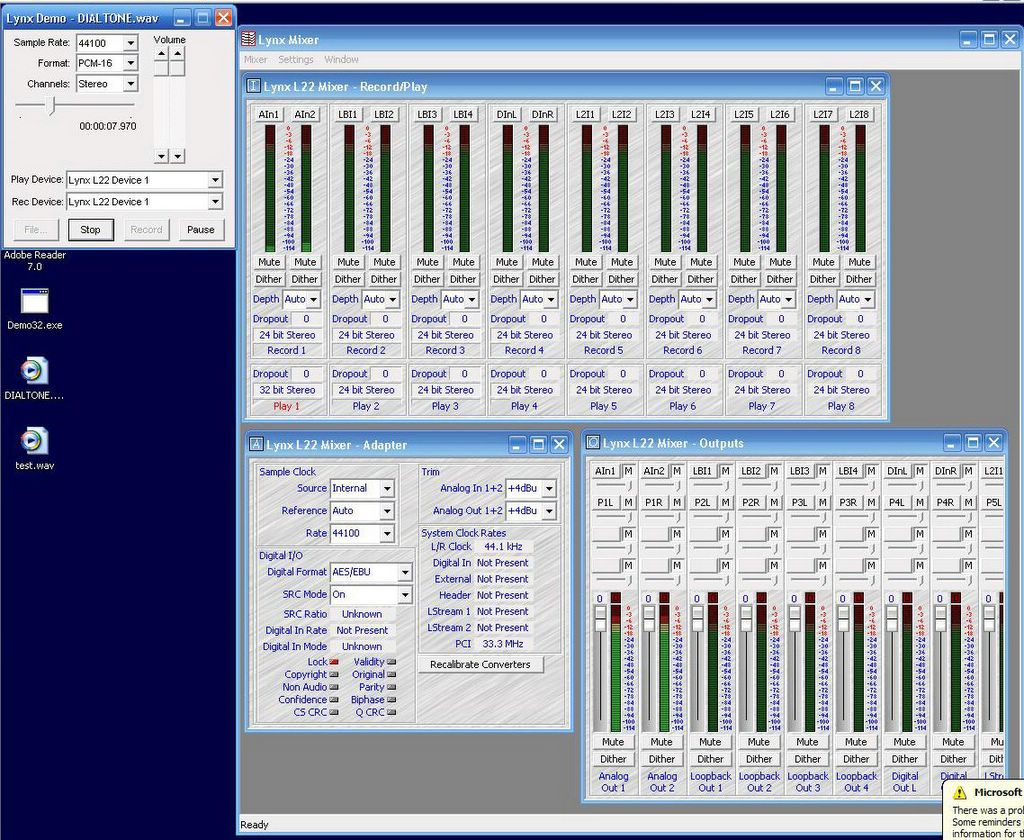
Task: Open the Sample Clock Source dropdown
Action: point(387,489)
